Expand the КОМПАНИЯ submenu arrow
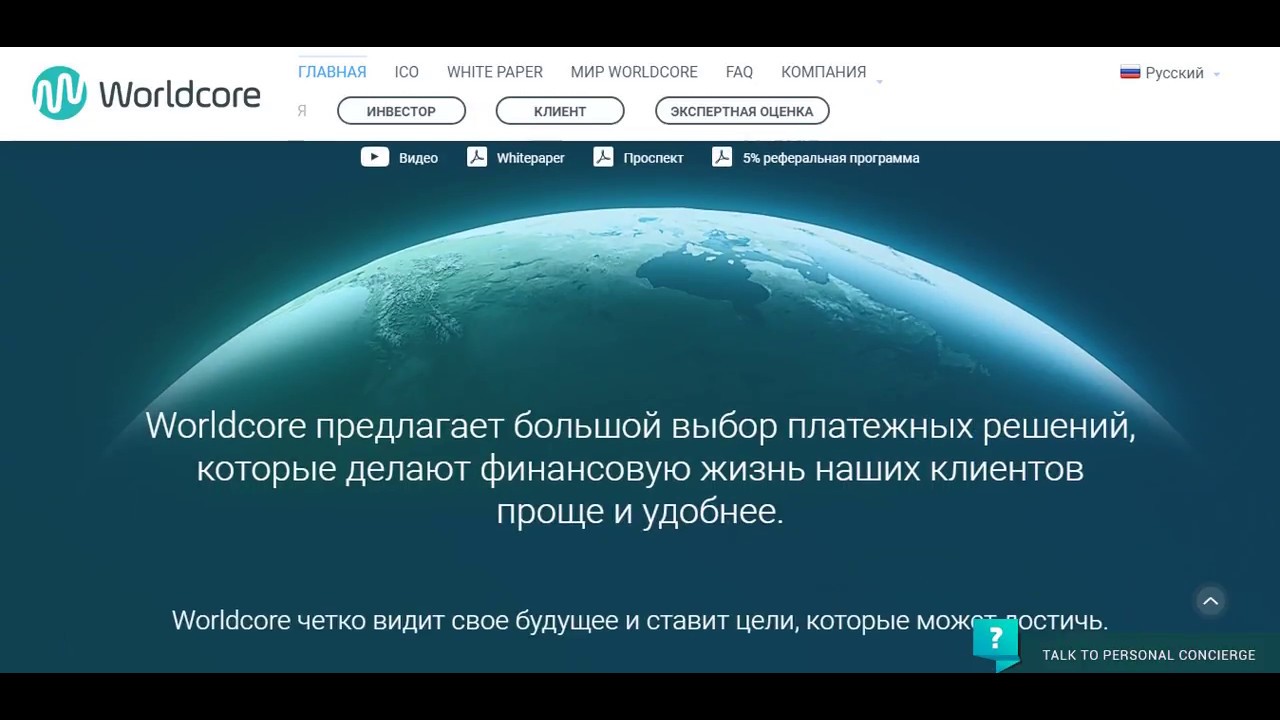1280x720 pixels. pyautogui.click(x=879, y=80)
